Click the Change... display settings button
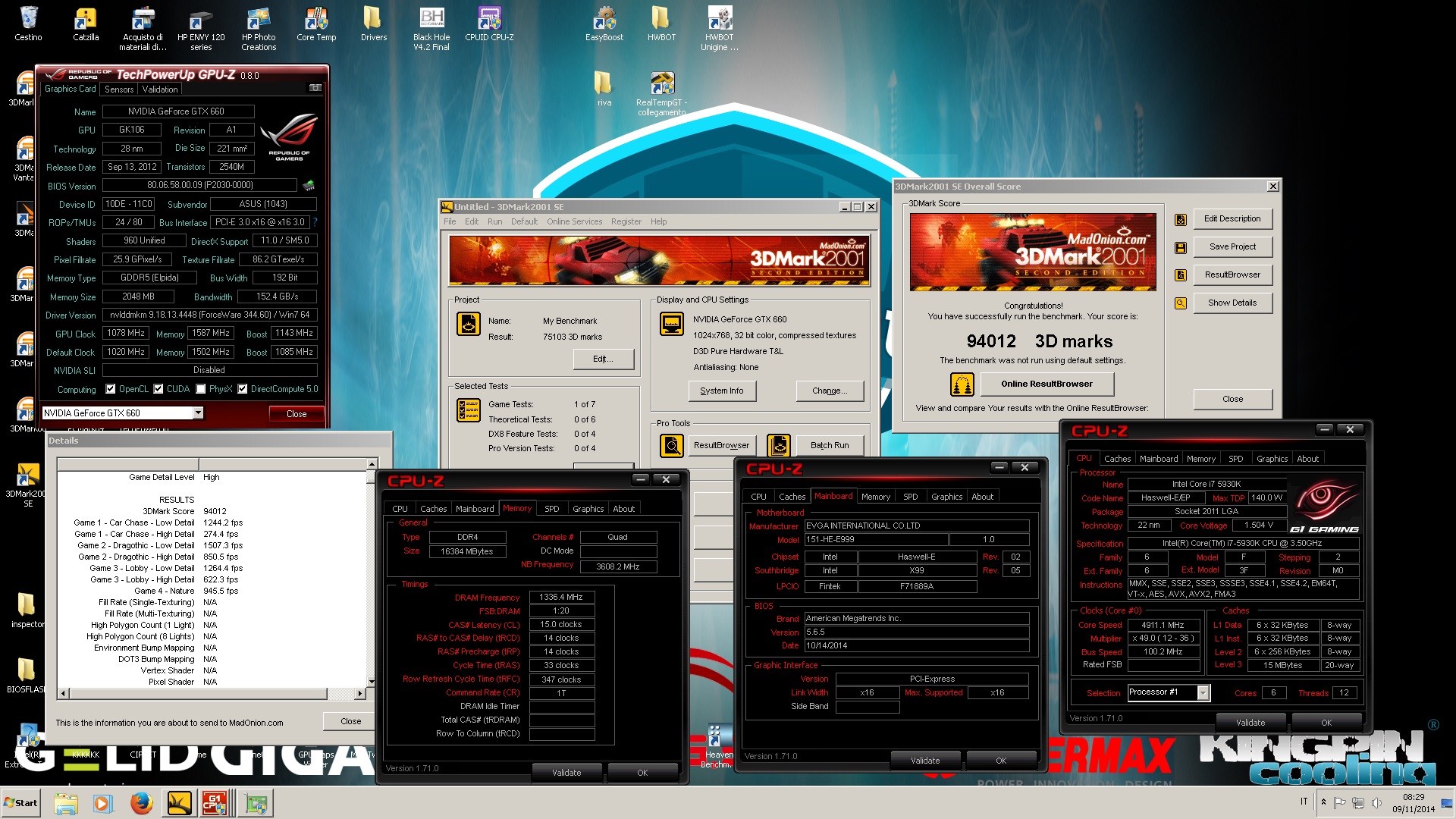1456x819 pixels. [830, 391]
